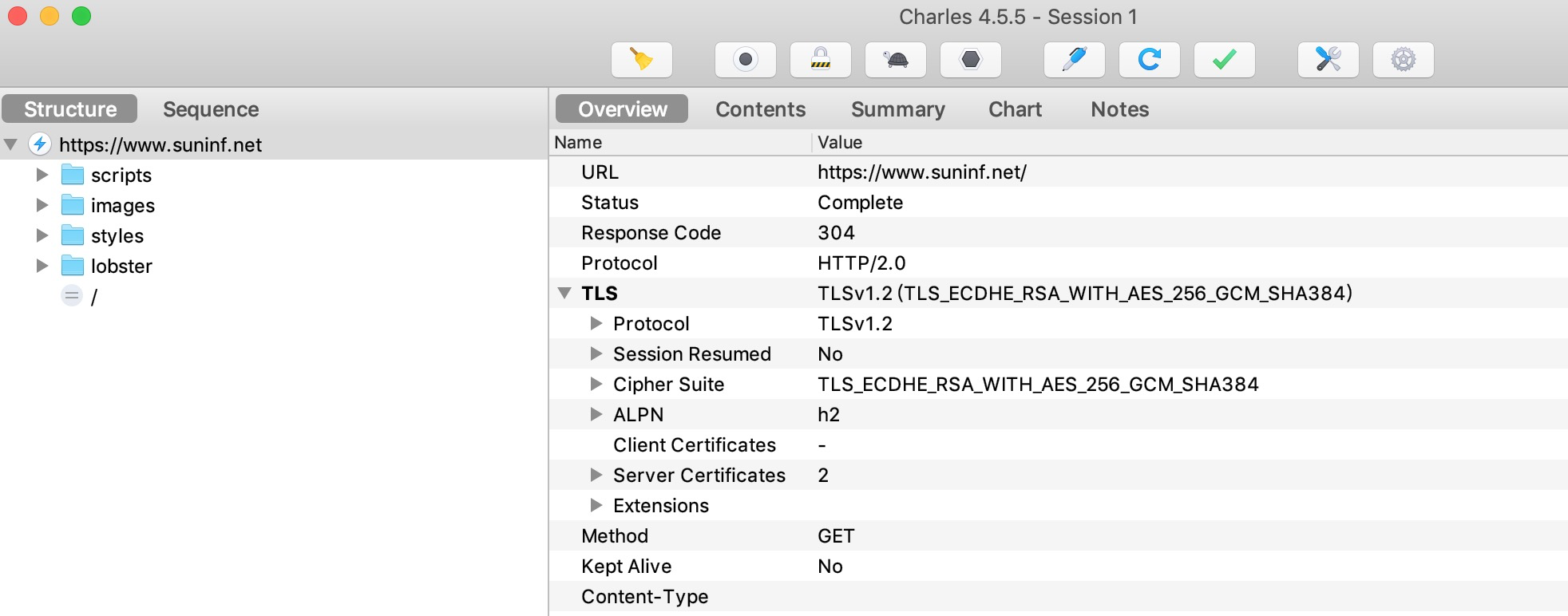The height and width of the screenshot is (616, 1568).
Task: Expand the TLS Protocol row
Action: [x=596, y=323]
